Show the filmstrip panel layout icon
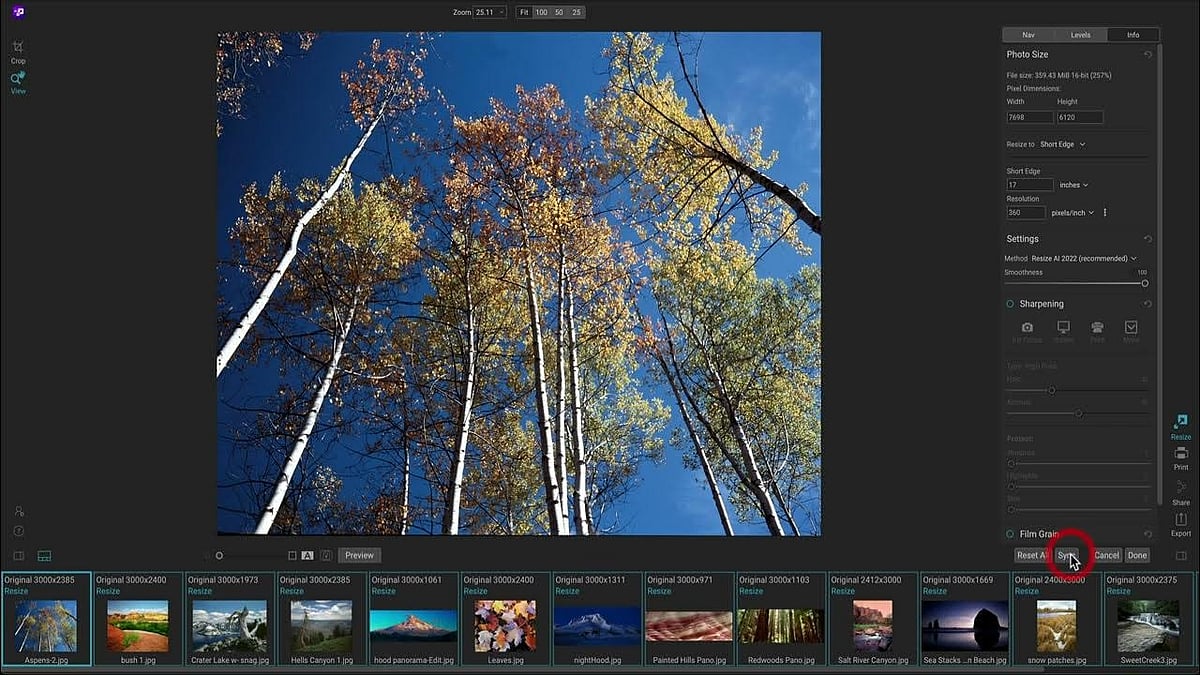This screenshot has width=1200, height=675. pyautogui.click(x=44, y=555)
